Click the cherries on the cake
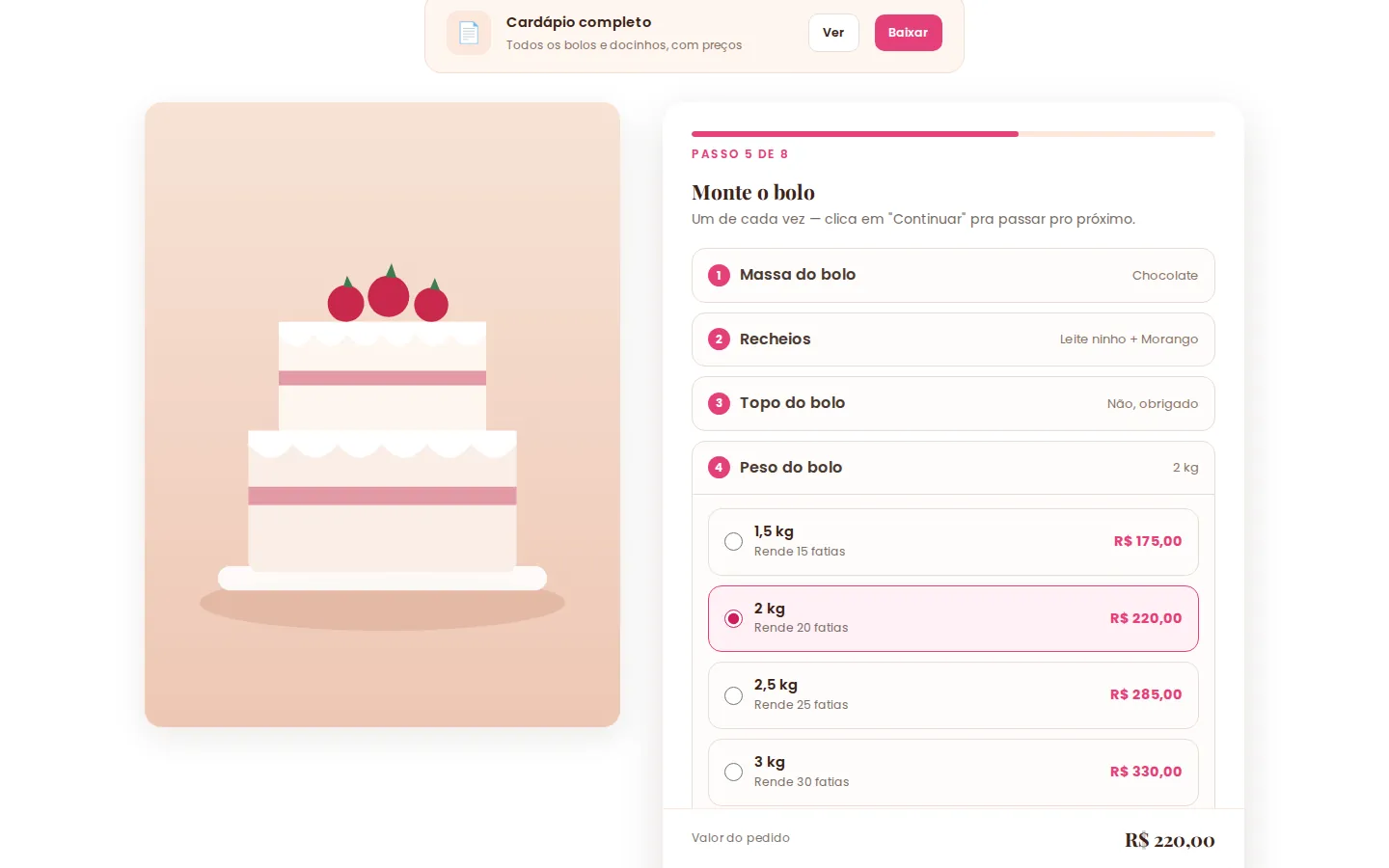The width and height of the screenshot is (1389, 868). (x=388, y=293)
